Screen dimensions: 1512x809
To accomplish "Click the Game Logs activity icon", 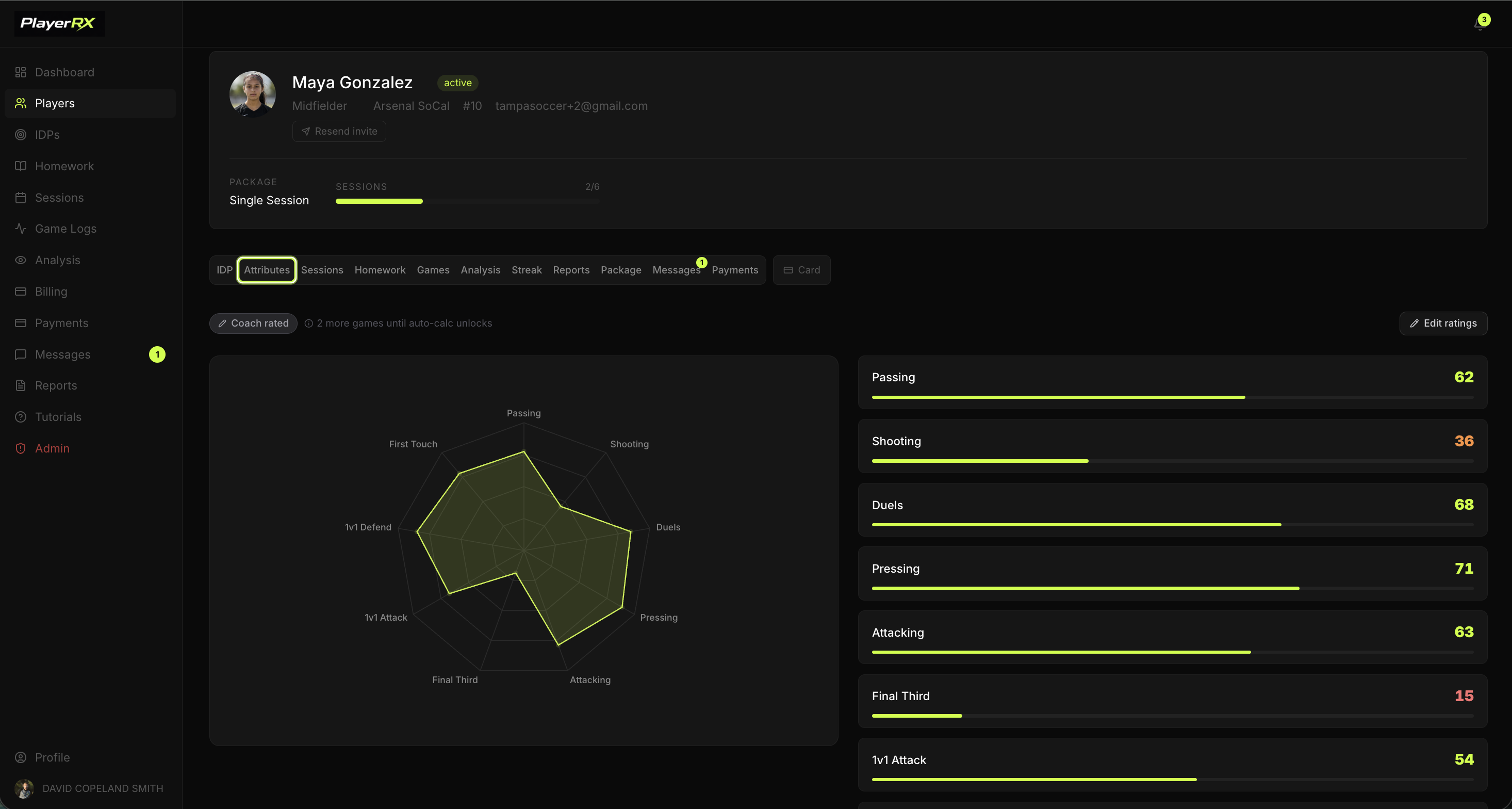I will (21, 229).
